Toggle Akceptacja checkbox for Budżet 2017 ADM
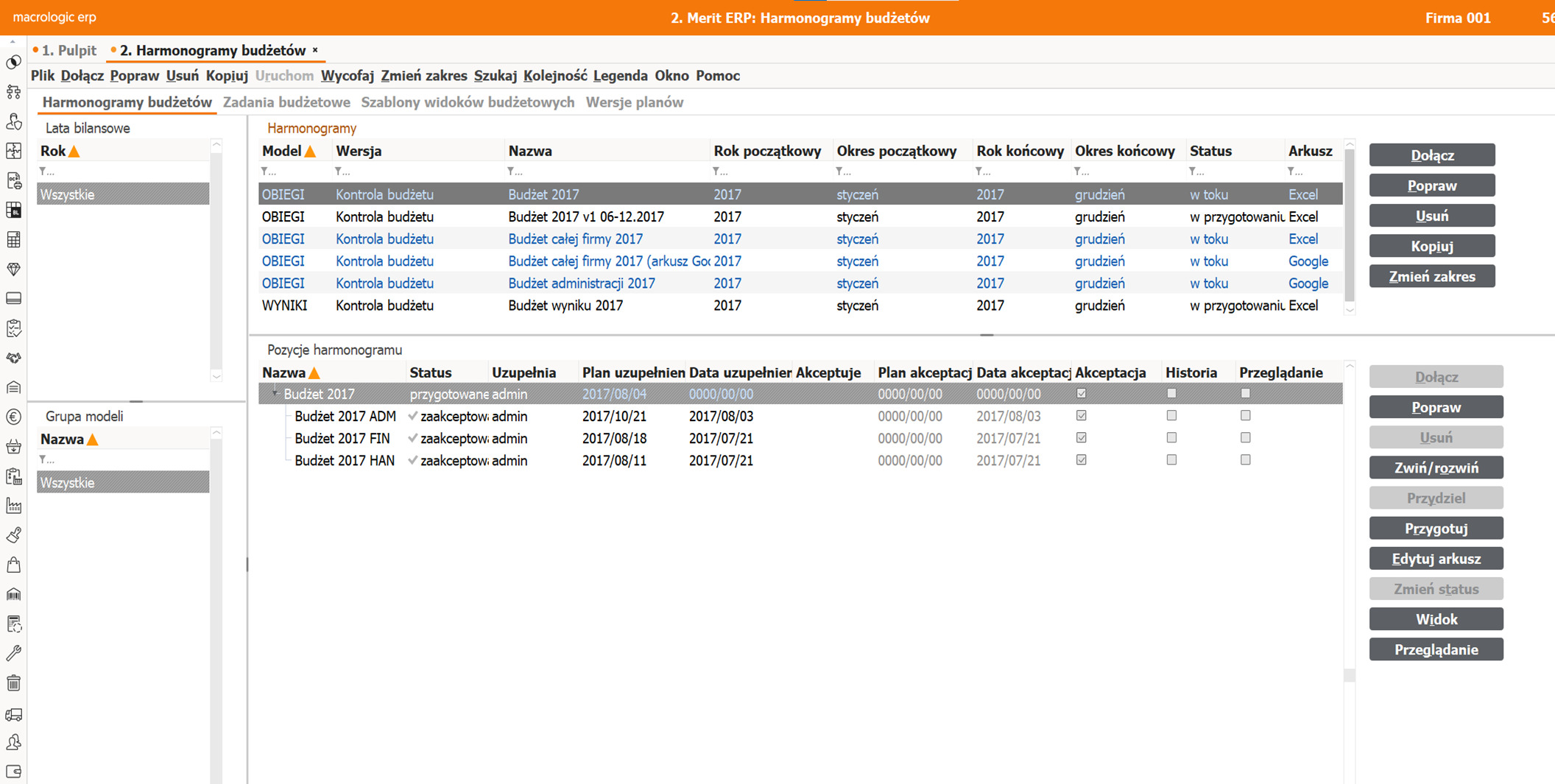1555x784 pixels. click(1081, 416)
